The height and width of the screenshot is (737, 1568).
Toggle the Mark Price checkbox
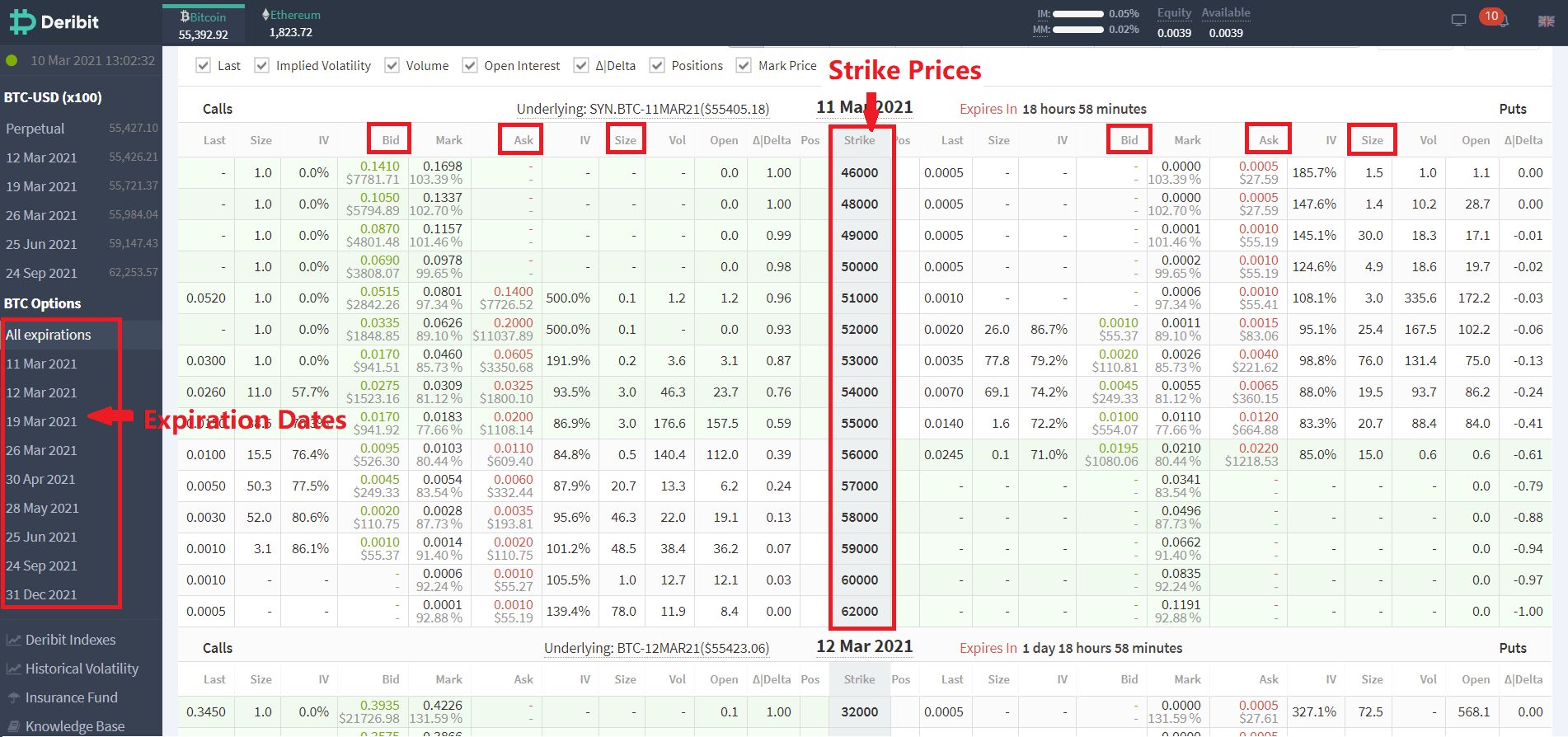pos(744,66)
